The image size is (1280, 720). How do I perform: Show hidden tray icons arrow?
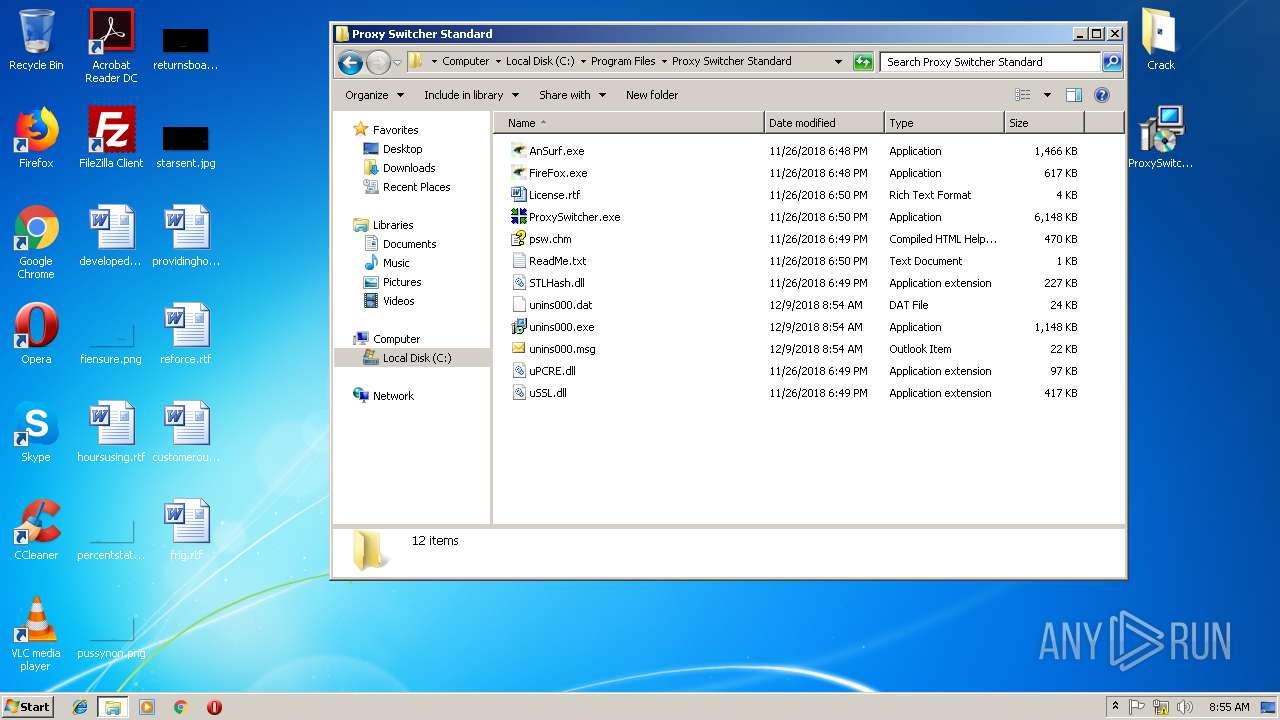(x=1116, y=707)
